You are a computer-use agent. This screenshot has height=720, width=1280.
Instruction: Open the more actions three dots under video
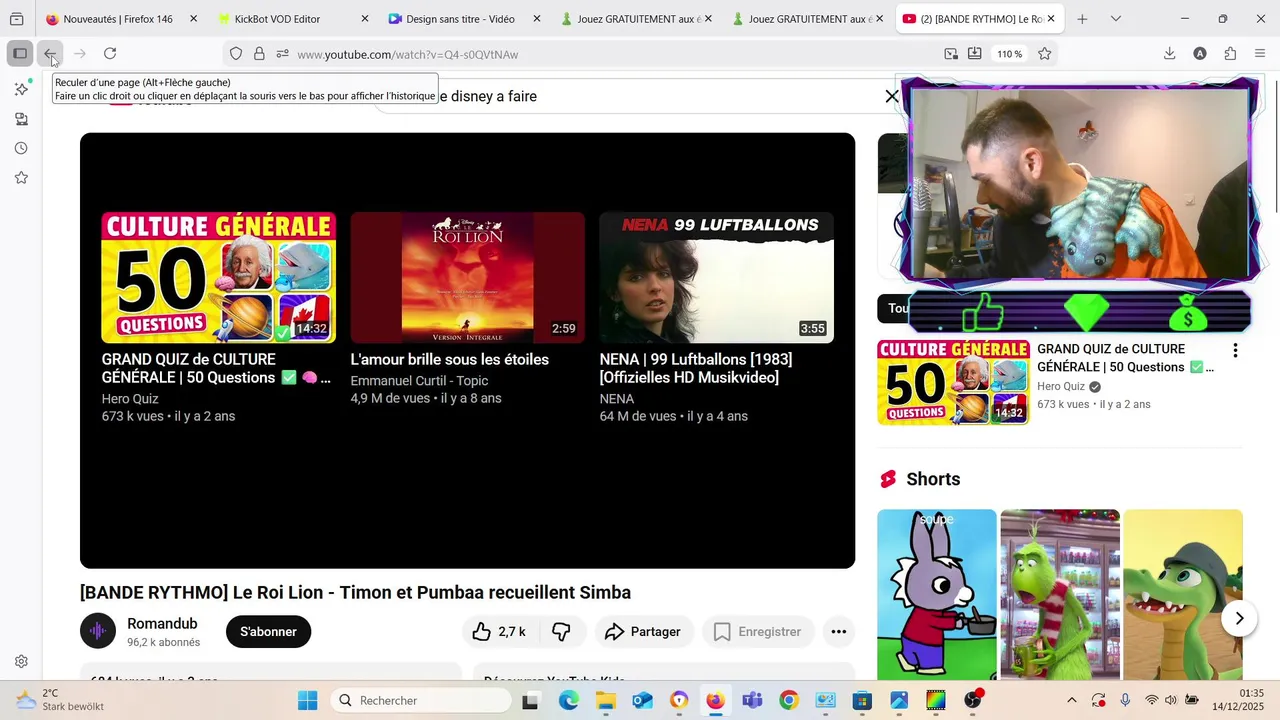tap(839, 632)
